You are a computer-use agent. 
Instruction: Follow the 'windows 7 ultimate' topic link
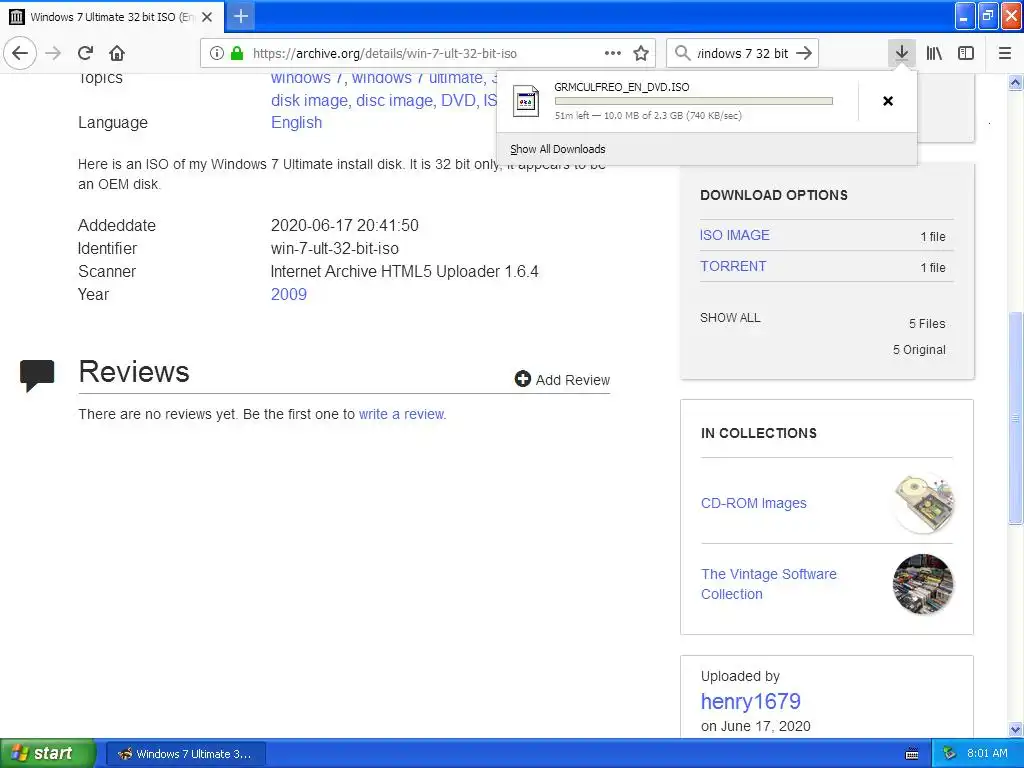click(418, 78)
